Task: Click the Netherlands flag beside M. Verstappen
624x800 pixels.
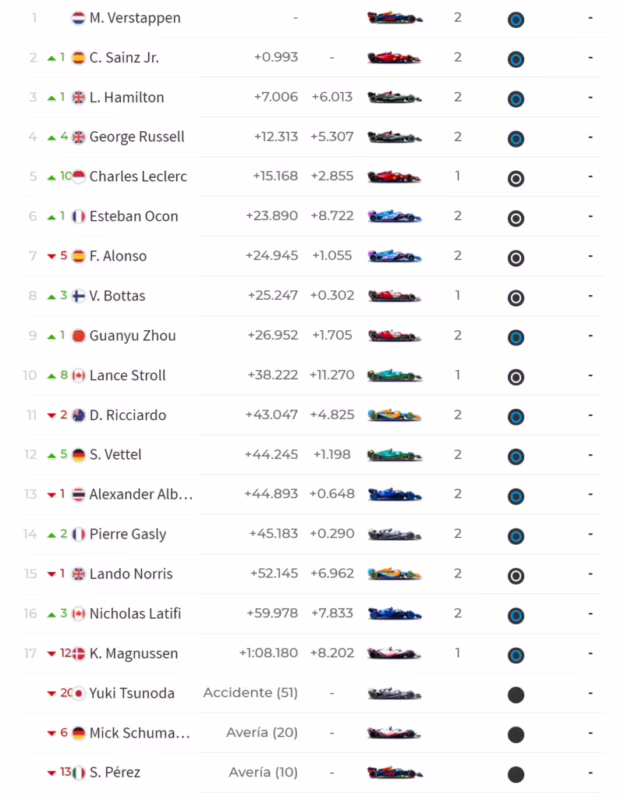Action: pyautogui.click(x=79, y=18)
